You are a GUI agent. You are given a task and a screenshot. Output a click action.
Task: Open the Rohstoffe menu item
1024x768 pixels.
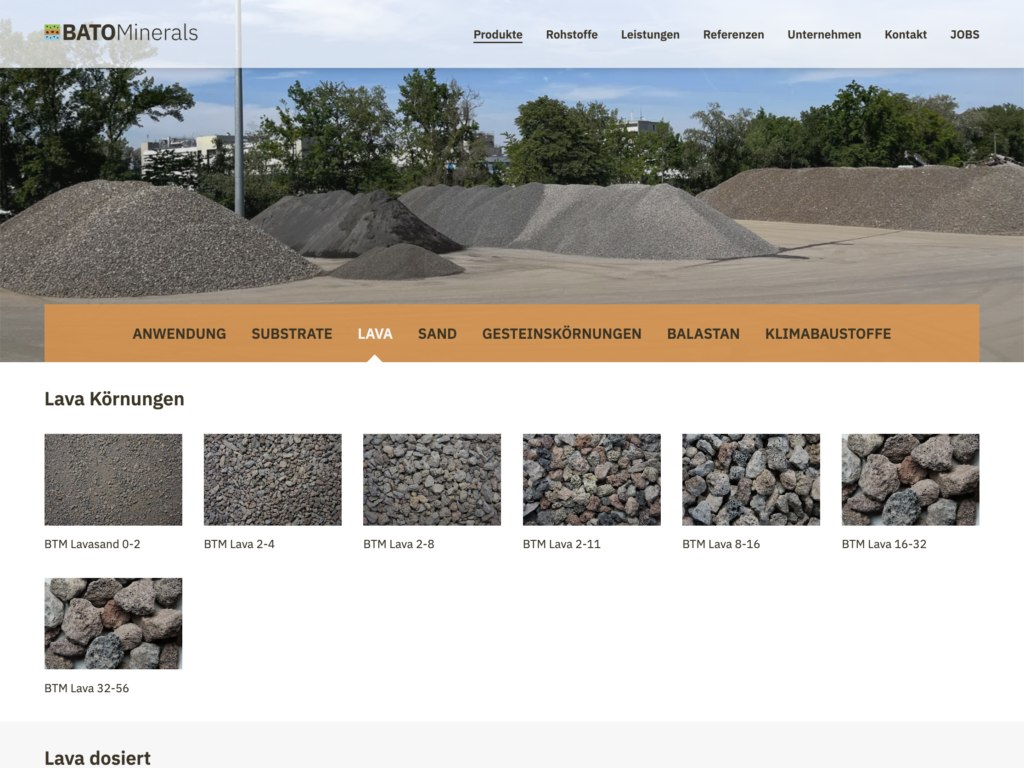(x=571, y=35)
